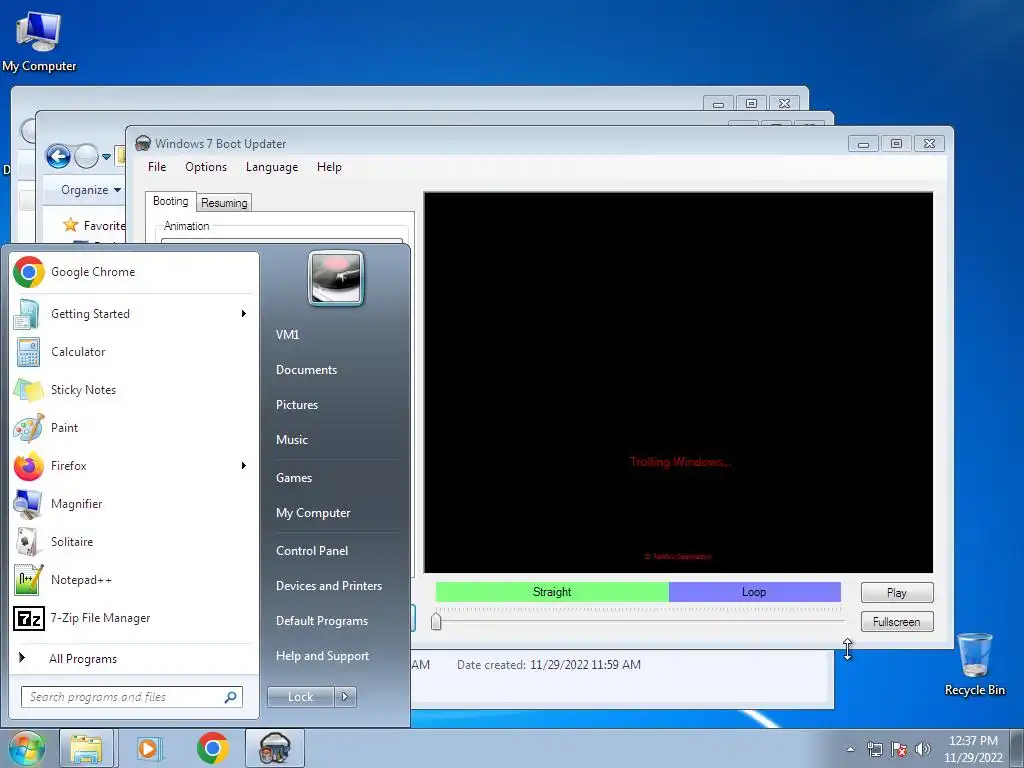Open Music from Start menu
This screenshot has width=1024, height=768.
click(292, 440)
